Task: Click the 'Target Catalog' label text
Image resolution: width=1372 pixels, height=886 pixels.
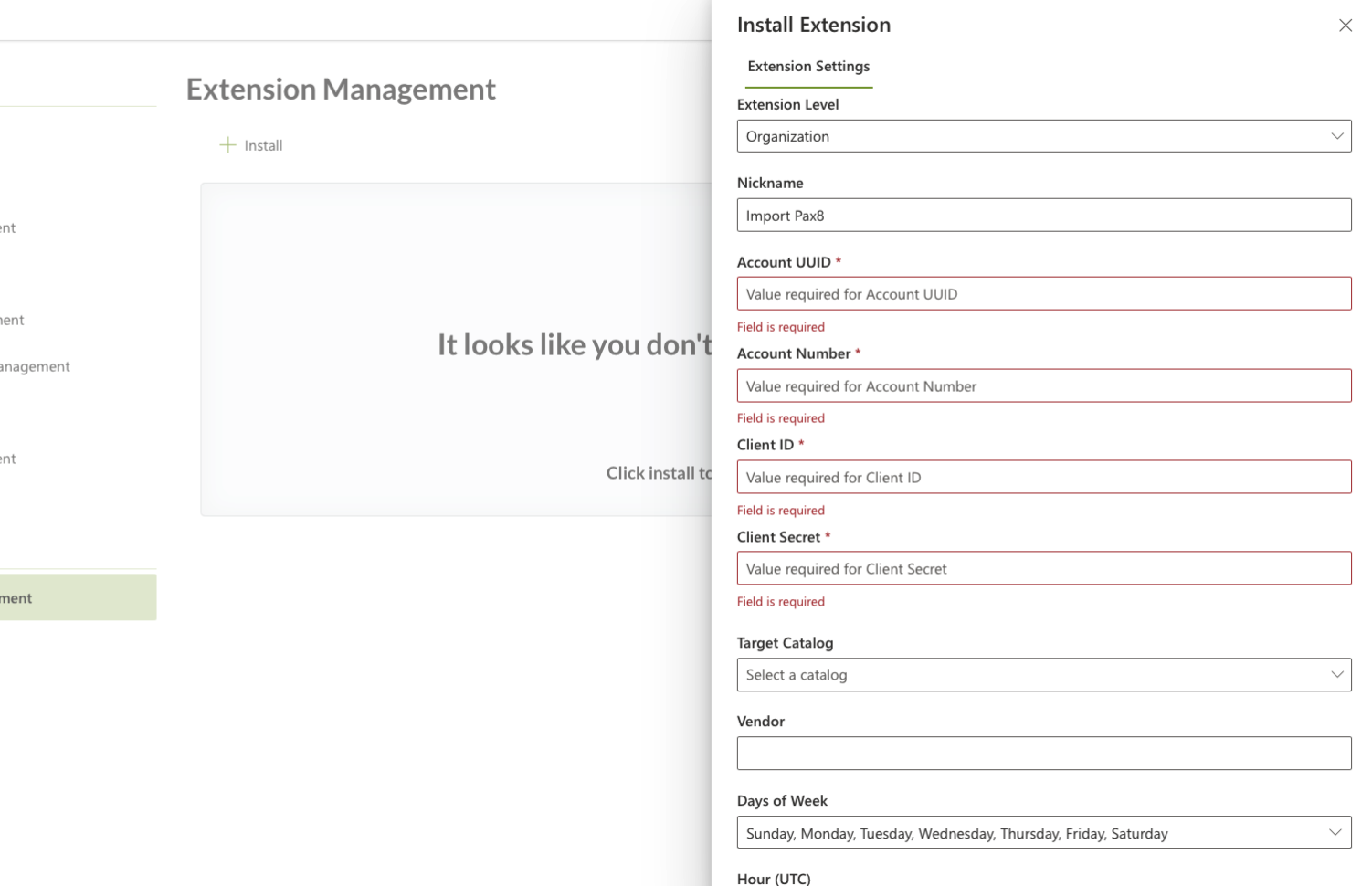Action: (785, 643)
